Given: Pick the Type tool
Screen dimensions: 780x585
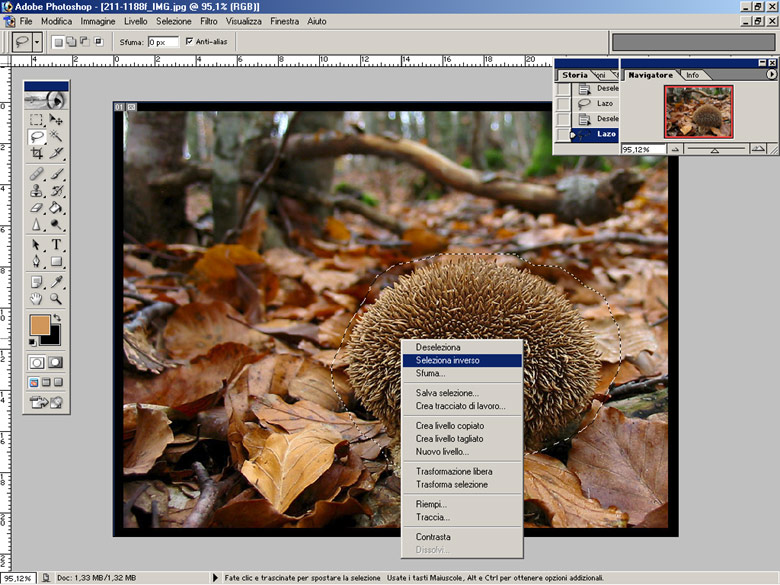Looking at the screenshot, I should tap(57, 245).
